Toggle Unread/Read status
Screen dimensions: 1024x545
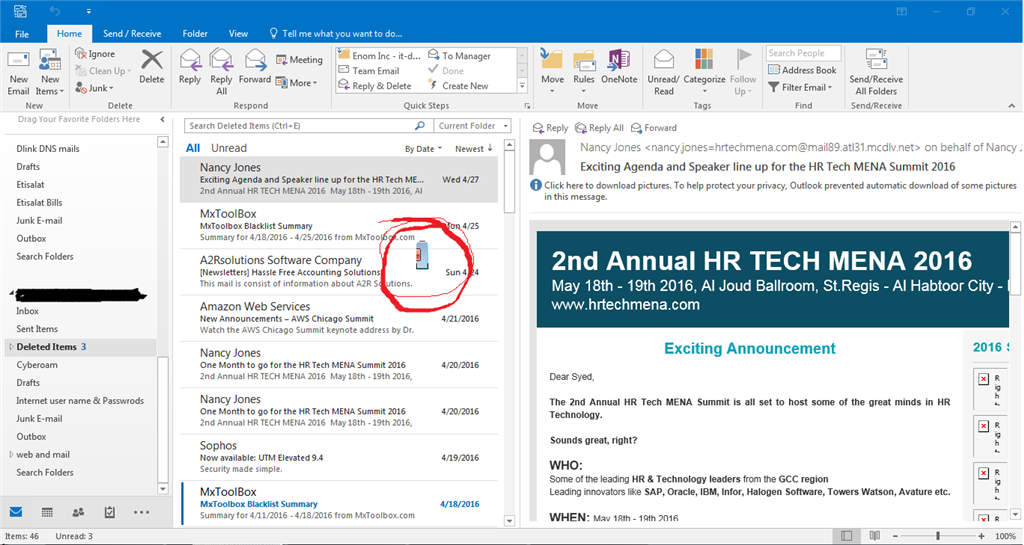coord(664,72)
